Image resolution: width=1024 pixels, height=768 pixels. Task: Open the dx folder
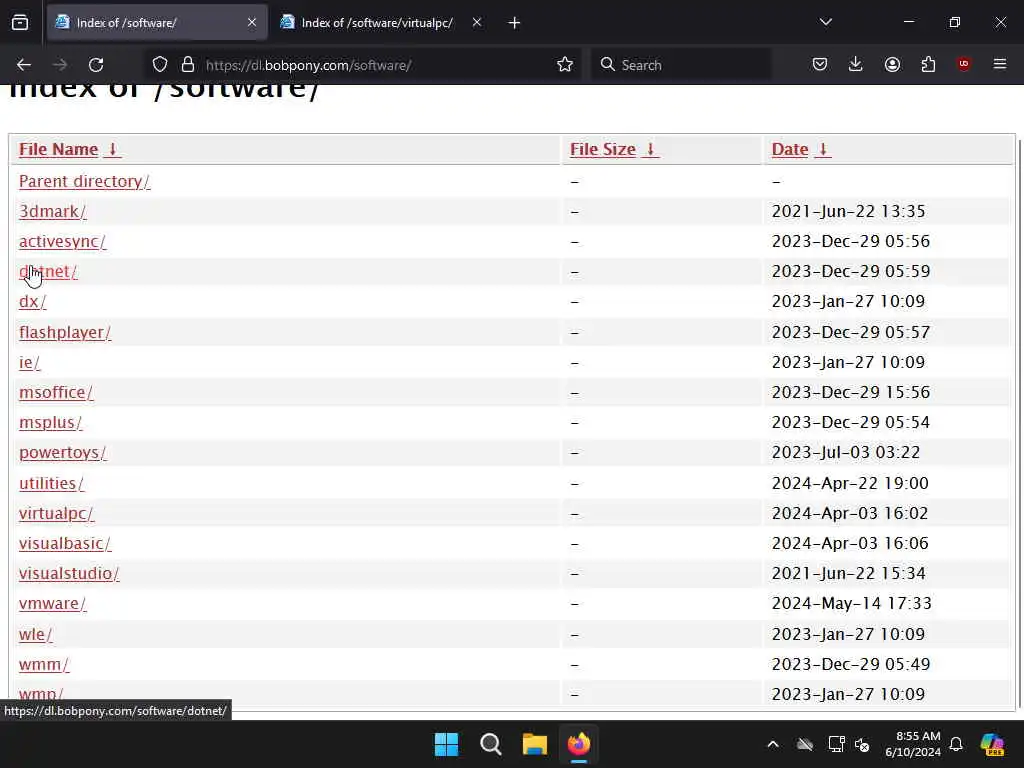(33, 302)
